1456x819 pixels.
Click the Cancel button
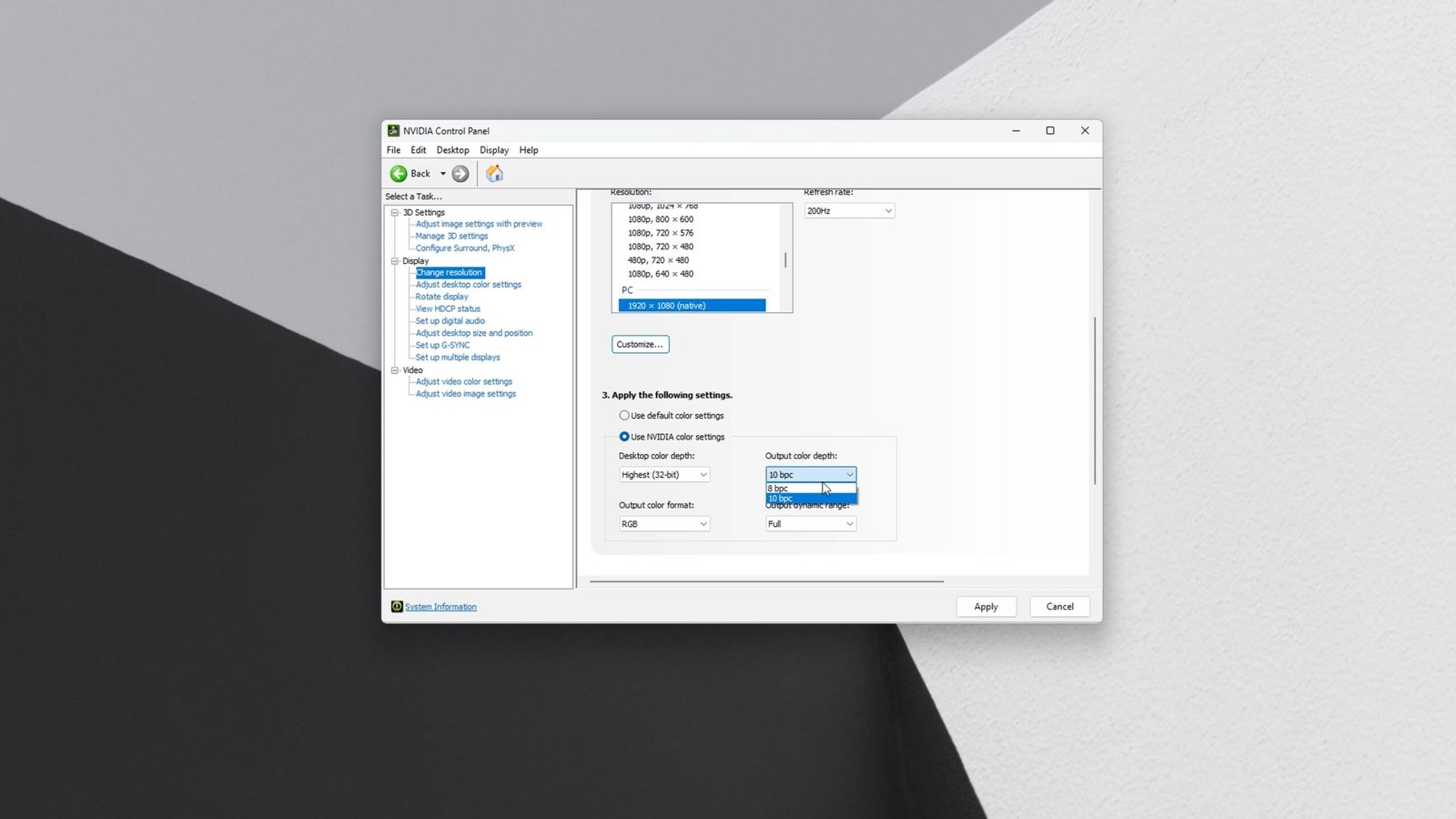[x=1060, y=607]
